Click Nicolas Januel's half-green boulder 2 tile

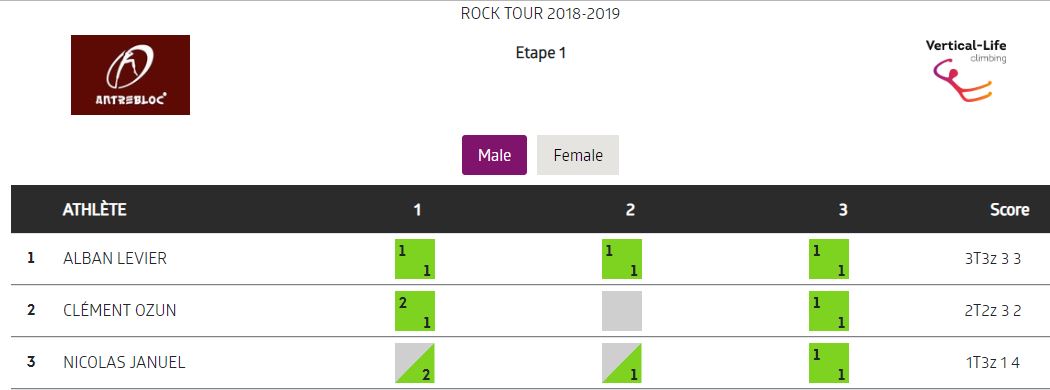pyautogui.click(x=621, y=363)
